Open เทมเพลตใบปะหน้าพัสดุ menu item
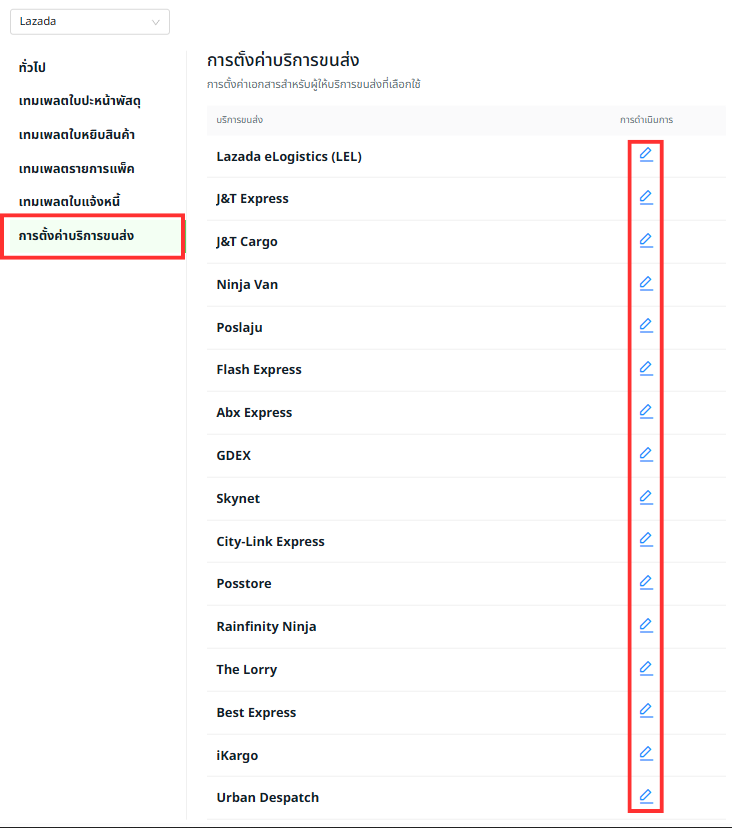Viewport: 732px width, 828px height. tap(86, 101)
